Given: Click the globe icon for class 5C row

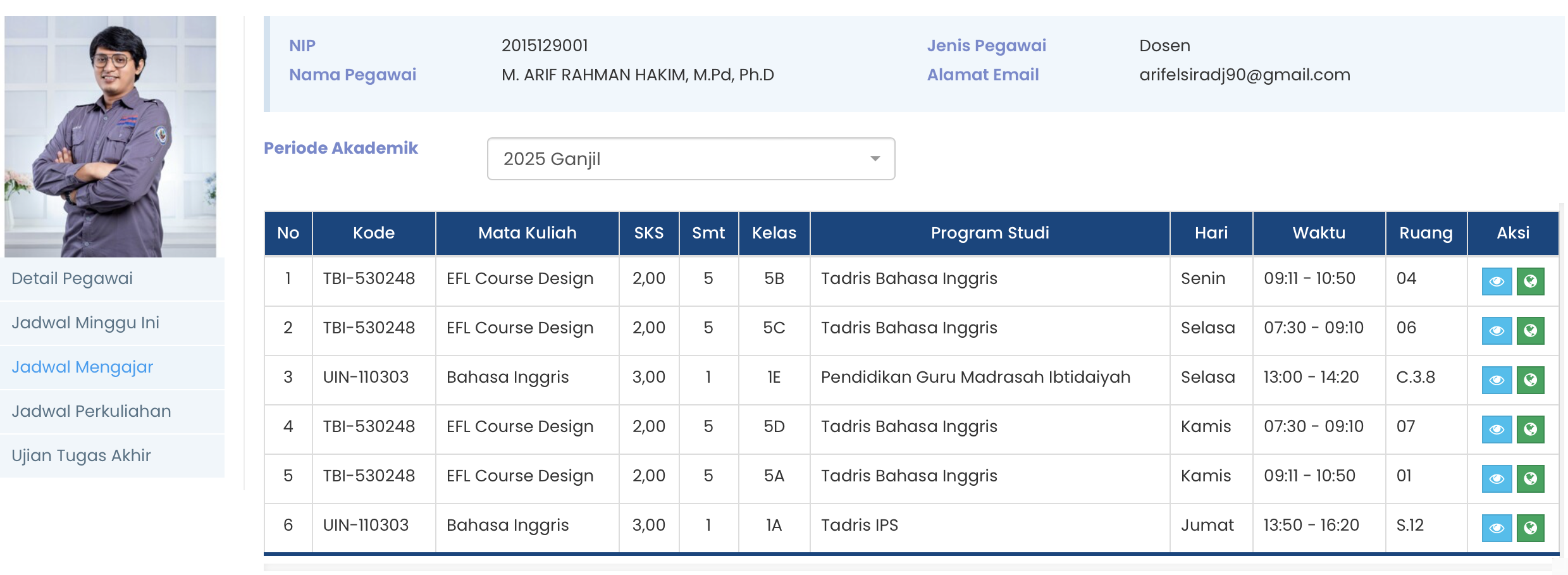Looking at the screenshot, I should [x=1530, y=331].
